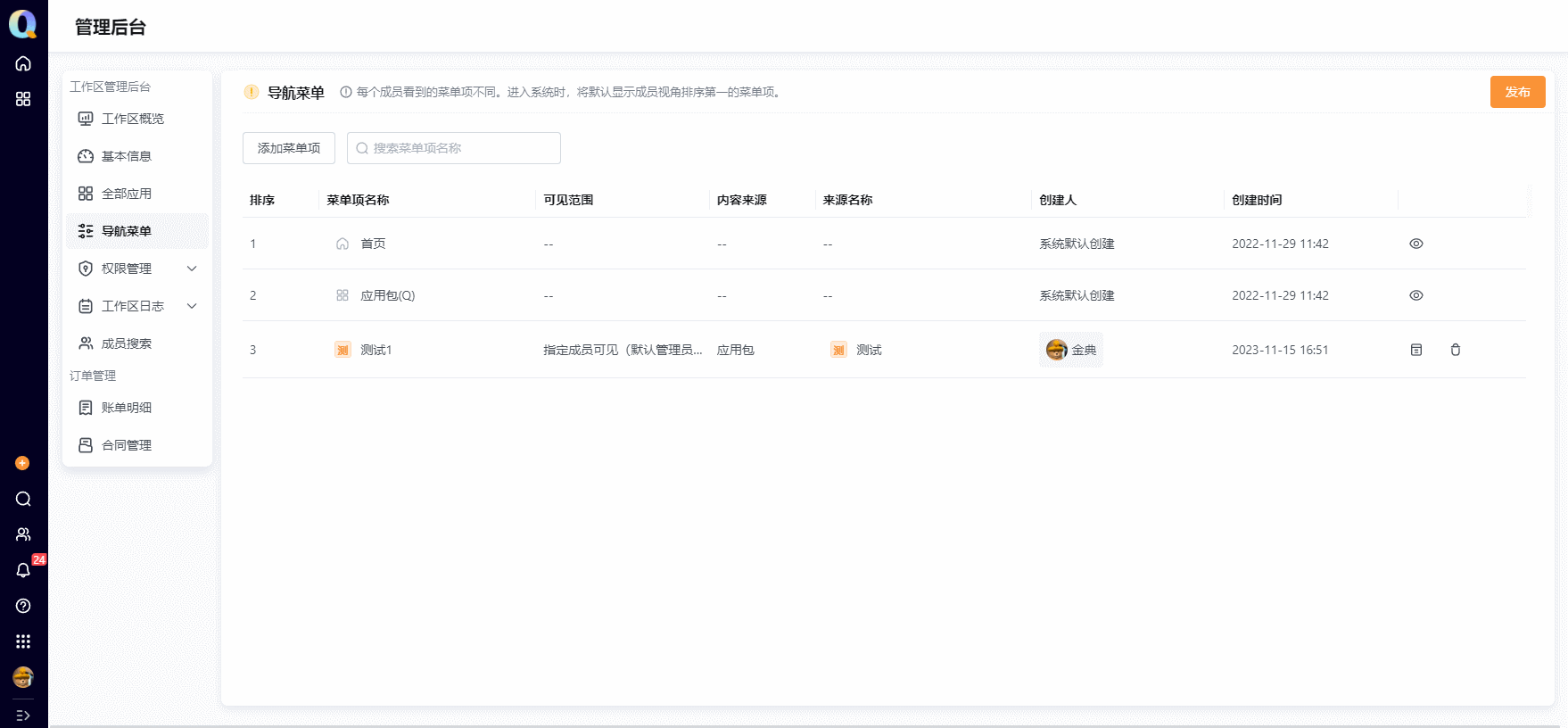Click the 管理后台 page title

click(111, 27)
